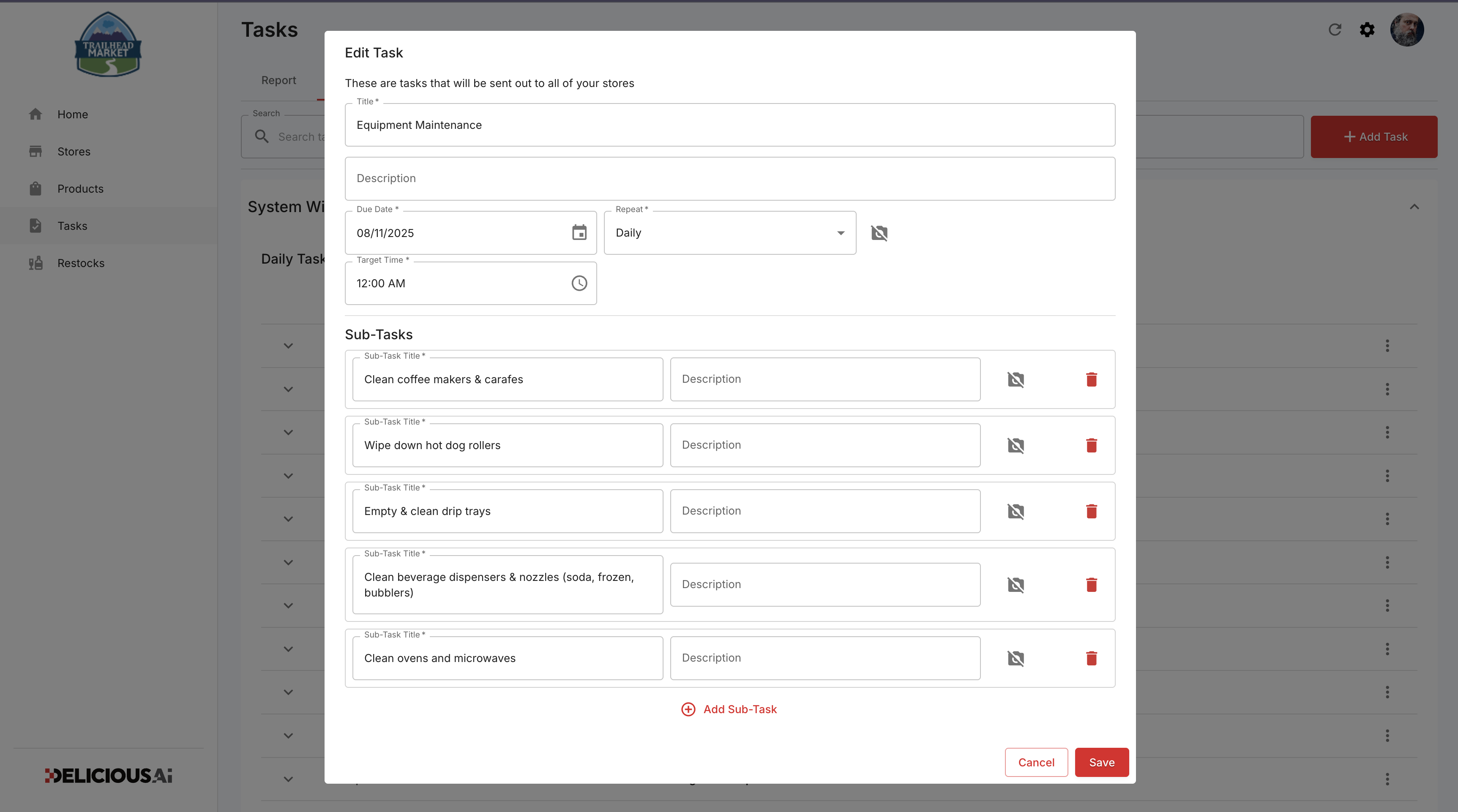
Task: Delete the Empty & clean drip trays sub-task
Action: (x=1092, y=511)
